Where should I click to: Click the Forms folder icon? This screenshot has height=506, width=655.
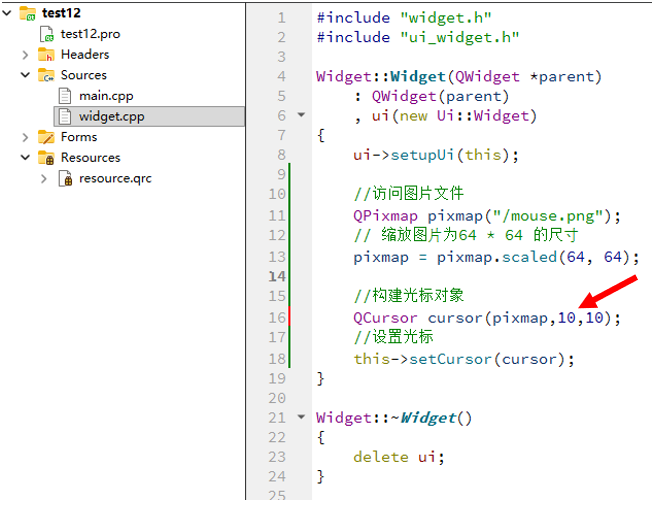(x=46, y=137)
